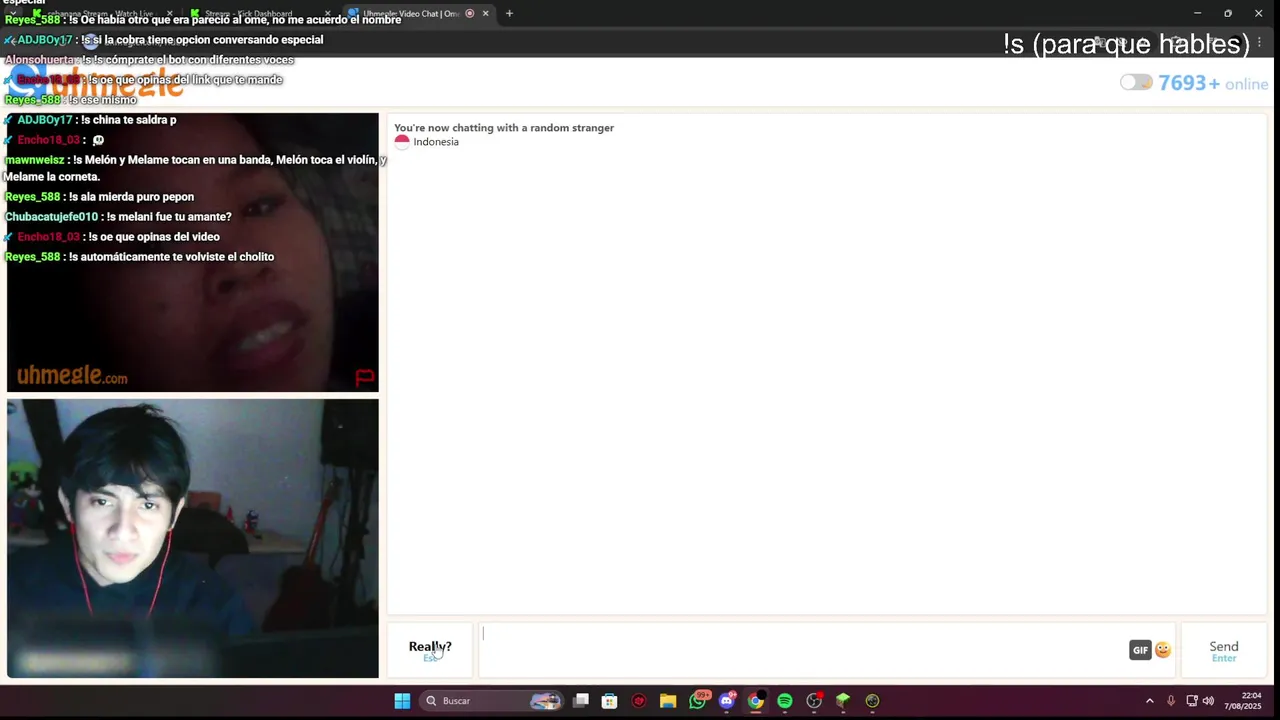Click your own webcam preview
This screenshot has width=1280, height=720.
point(192,538)
